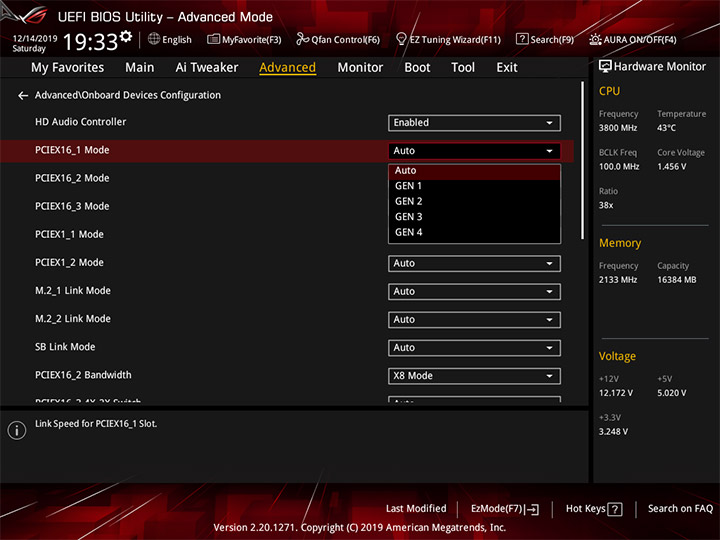Open Qfan Control fan icon
The height and width of the screenshot is (540, 720).
pyautogui.click(x=302, y=39)
